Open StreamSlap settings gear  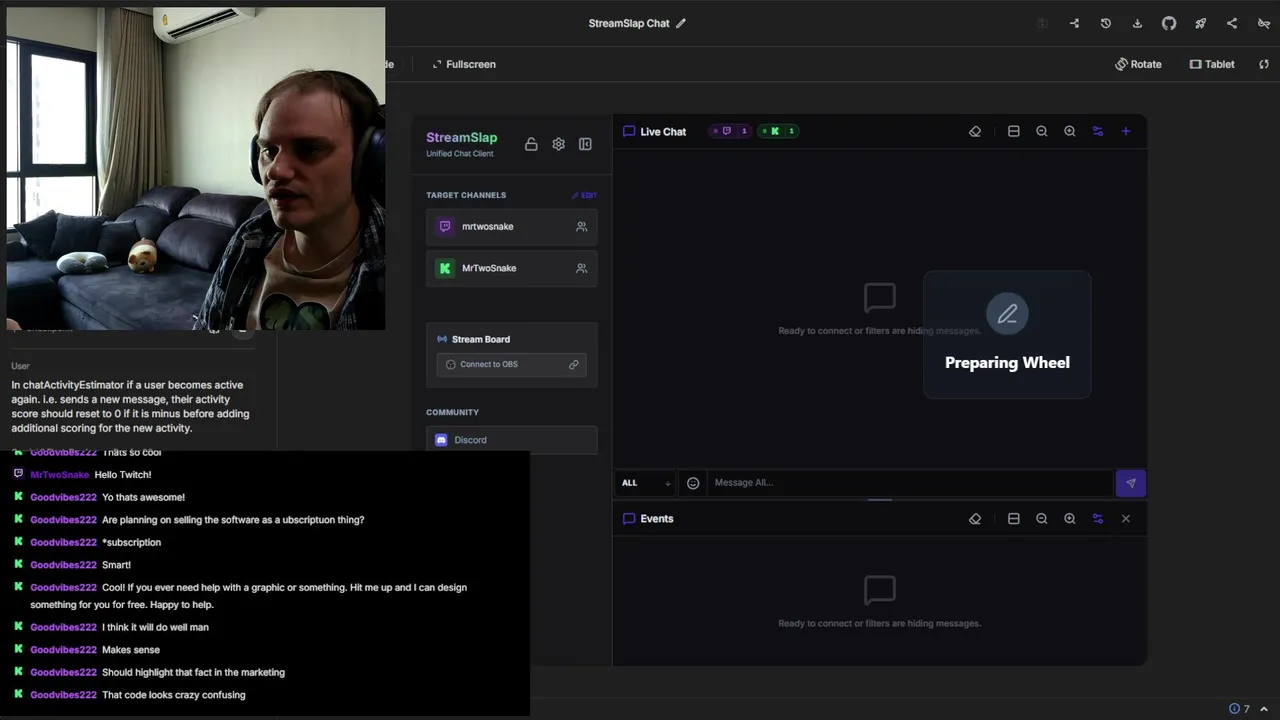tap(558, 144)
